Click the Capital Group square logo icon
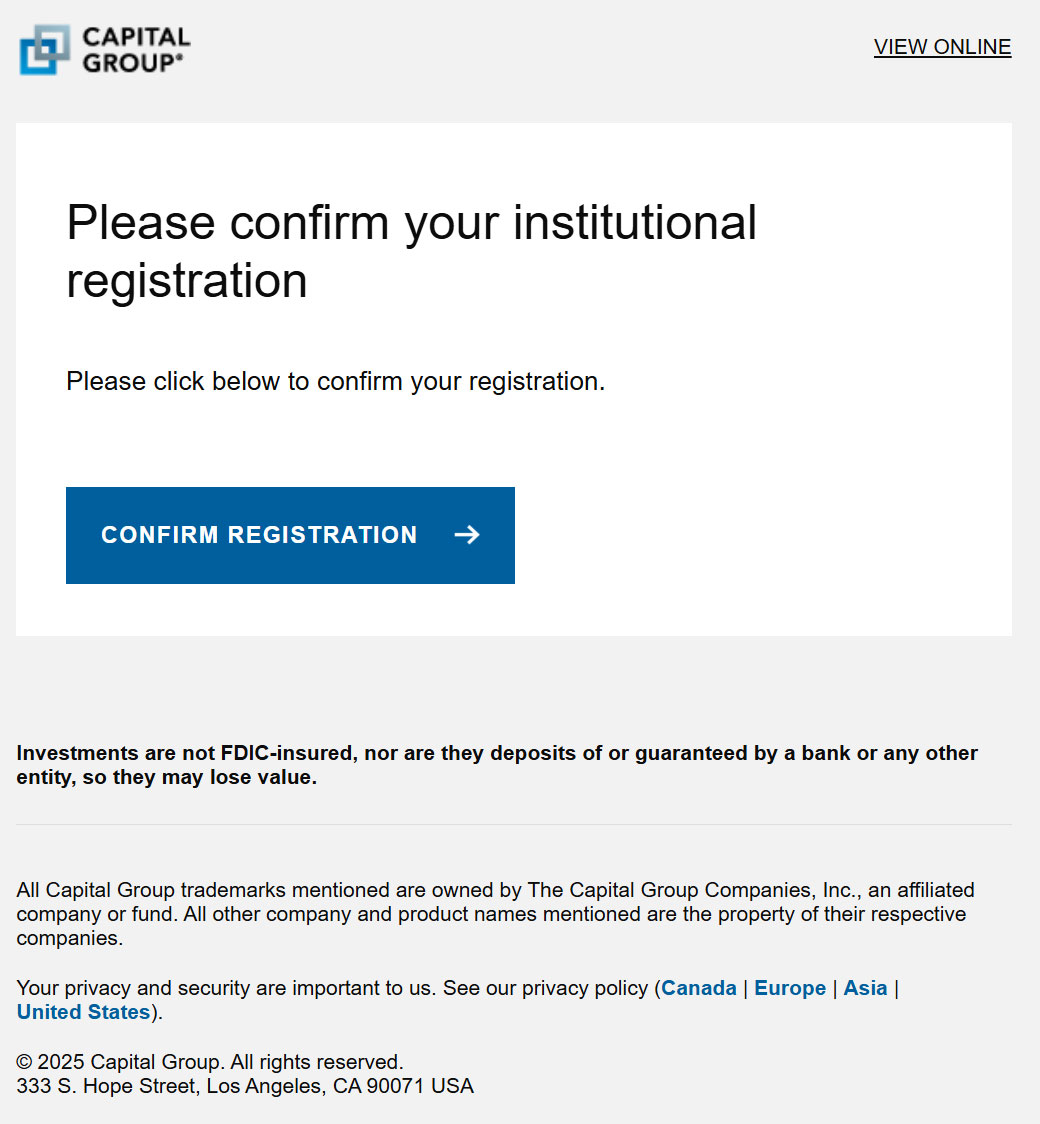This screenshot has width=1040, height=1124. coord(44,50)
